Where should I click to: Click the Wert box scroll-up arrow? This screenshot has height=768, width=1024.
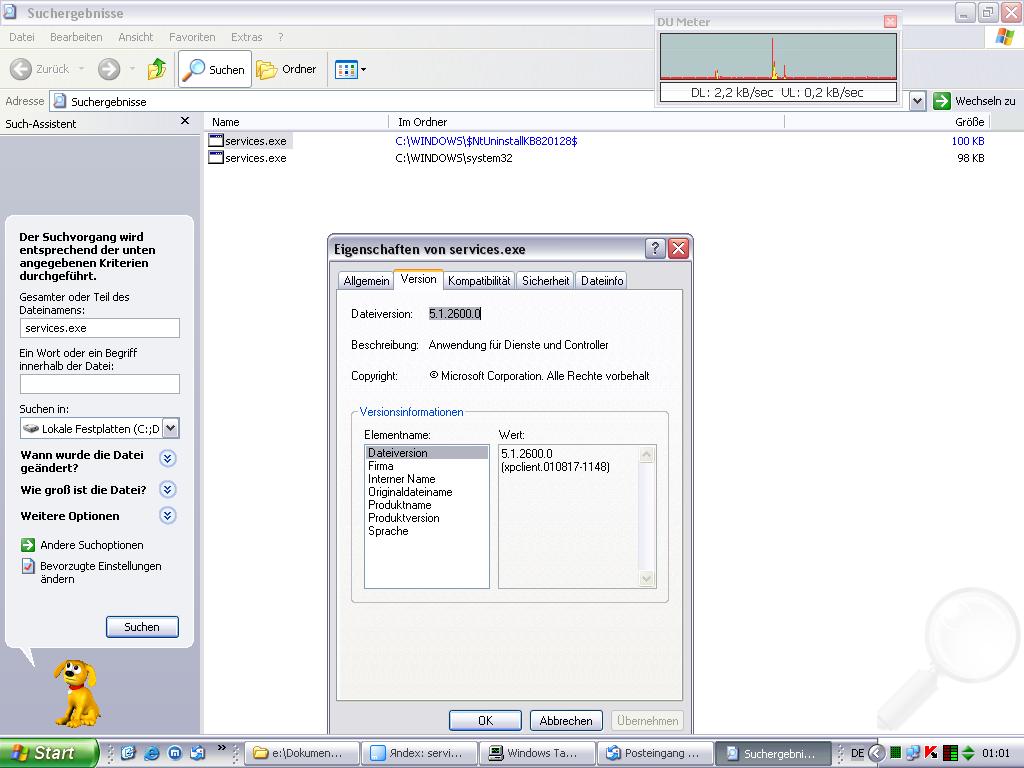[x=647, y=455]
